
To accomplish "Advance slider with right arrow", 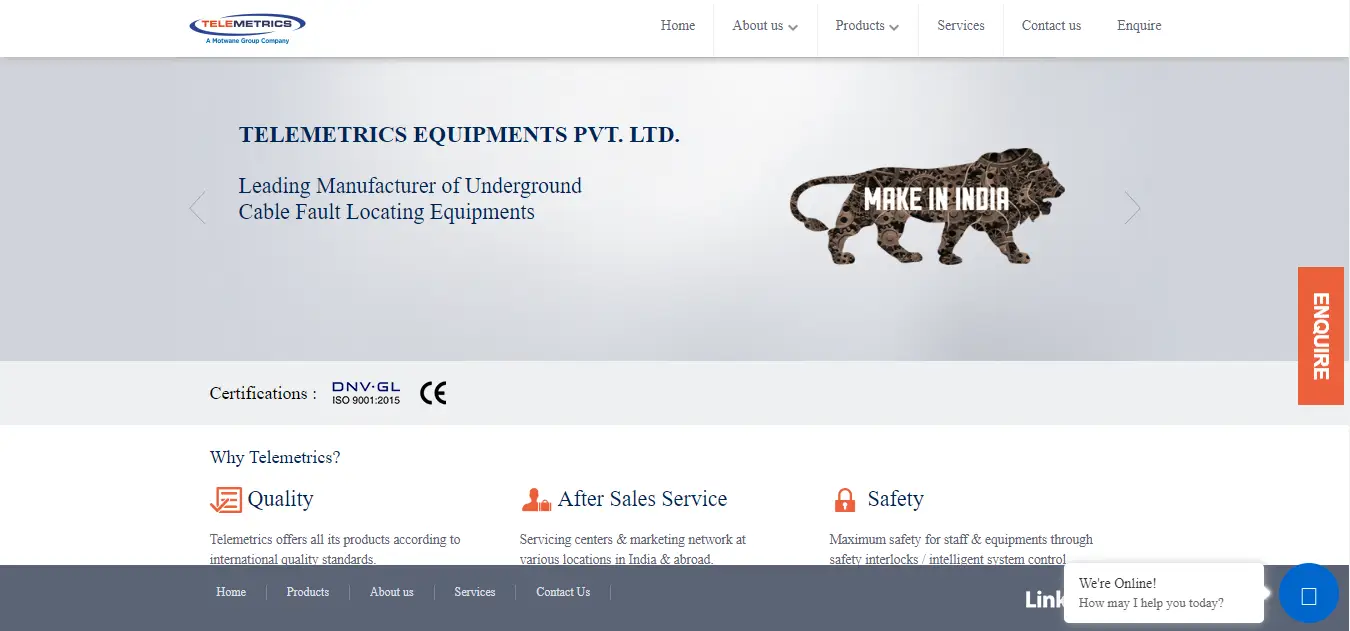I will point(1132,208).
